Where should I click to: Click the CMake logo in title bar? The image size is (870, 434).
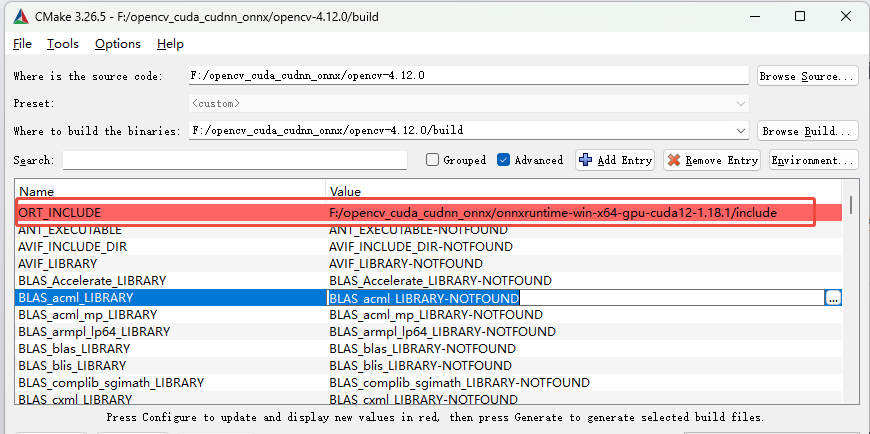coord(18,16)
